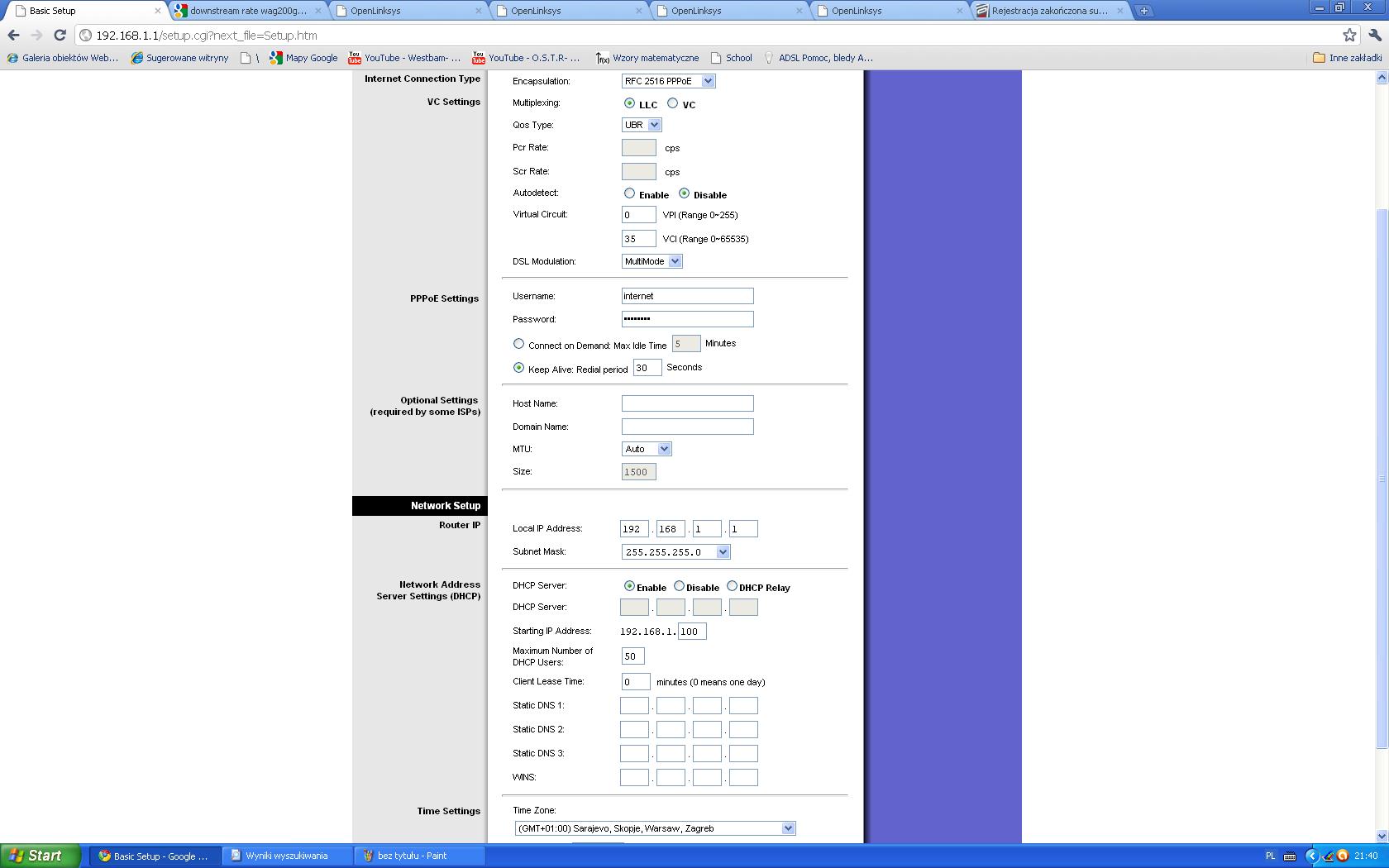Click the PPPoE Username input field
This screenshot has height=868, width=1389.
click(x=687, y=296)
